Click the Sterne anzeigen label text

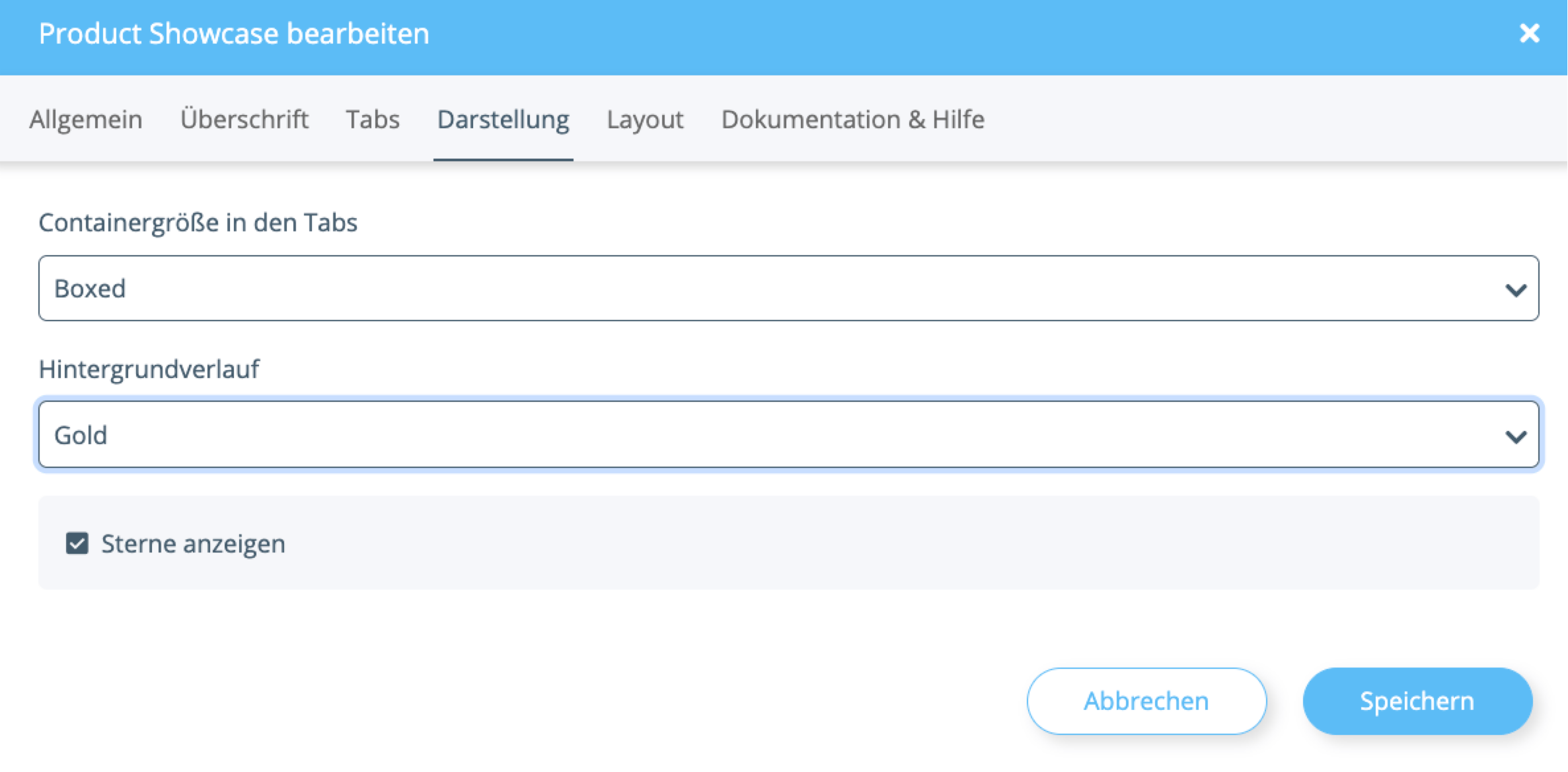tap(193, 543)
